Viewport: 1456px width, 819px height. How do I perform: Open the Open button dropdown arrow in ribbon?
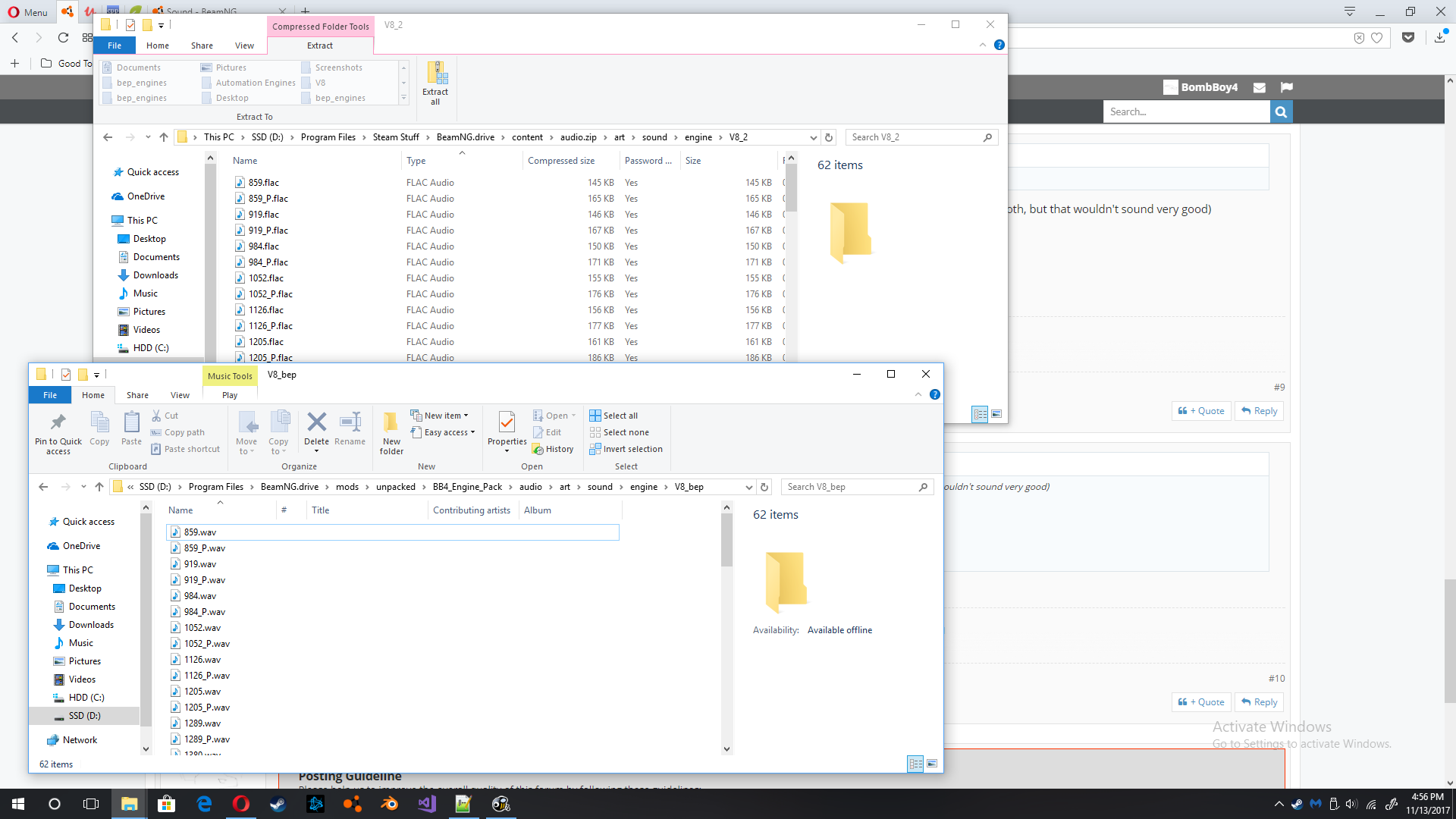[573, 416]
